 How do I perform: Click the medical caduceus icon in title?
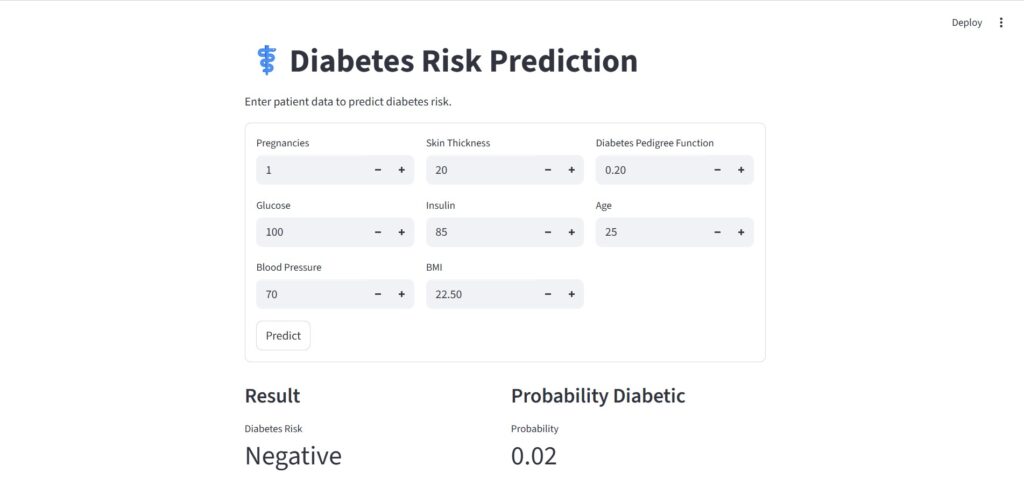coord(266,61)
